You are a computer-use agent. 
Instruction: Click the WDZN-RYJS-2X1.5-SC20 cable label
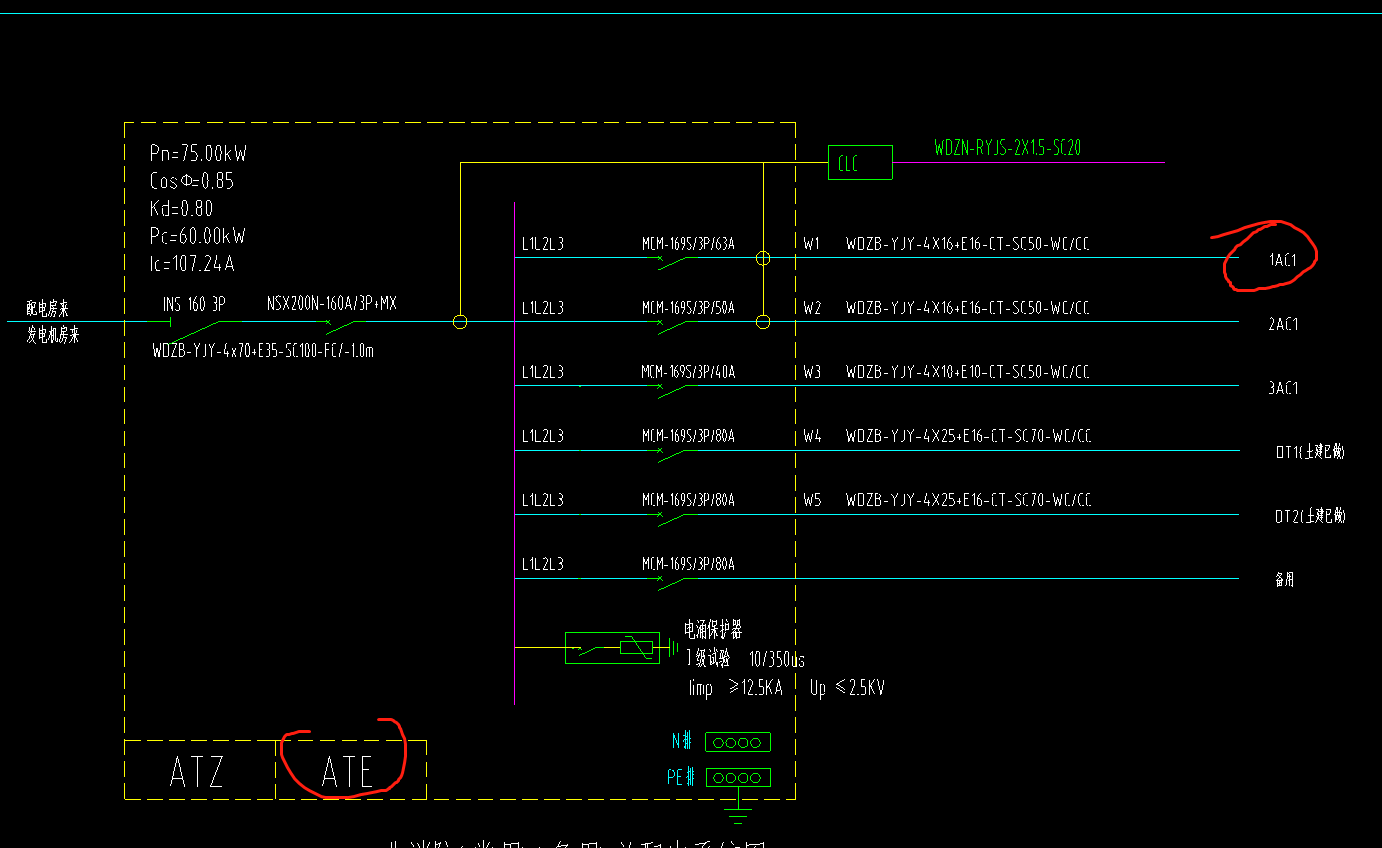[x=1007, y=148]
